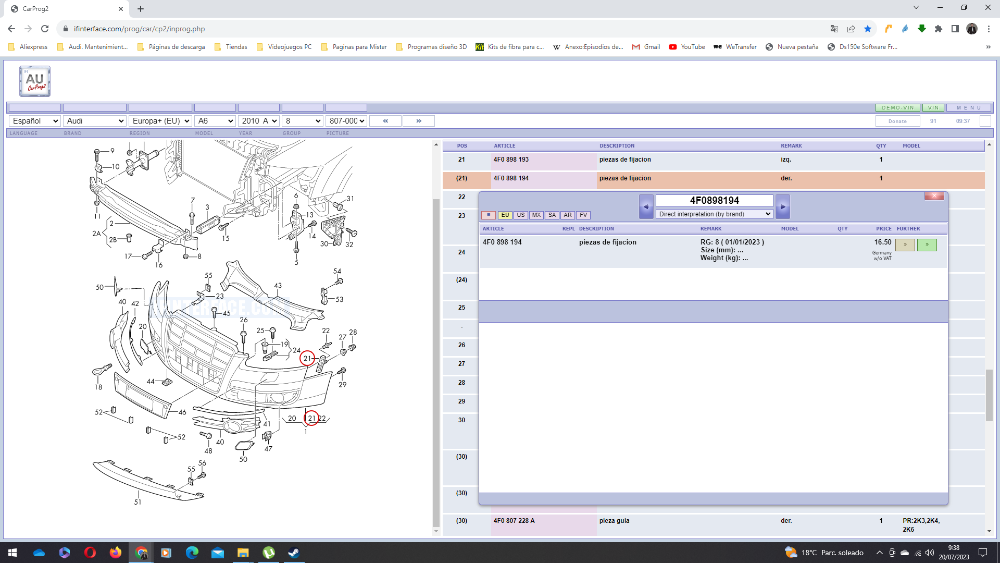Image resolution: width=1000 pixels, height=563 pixels.
Task: Toggle the red star region filter
Action: 488,215
